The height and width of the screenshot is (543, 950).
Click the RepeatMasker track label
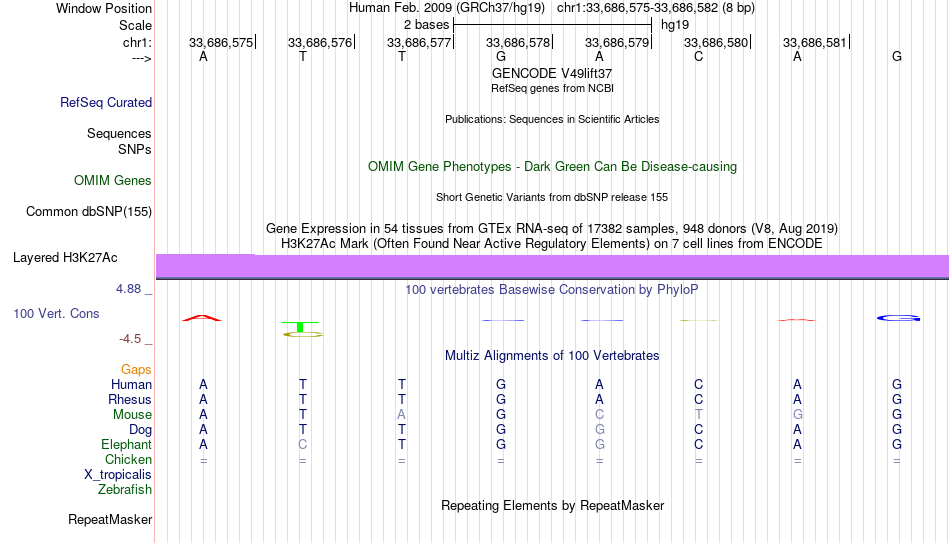(x=110, y=519)
